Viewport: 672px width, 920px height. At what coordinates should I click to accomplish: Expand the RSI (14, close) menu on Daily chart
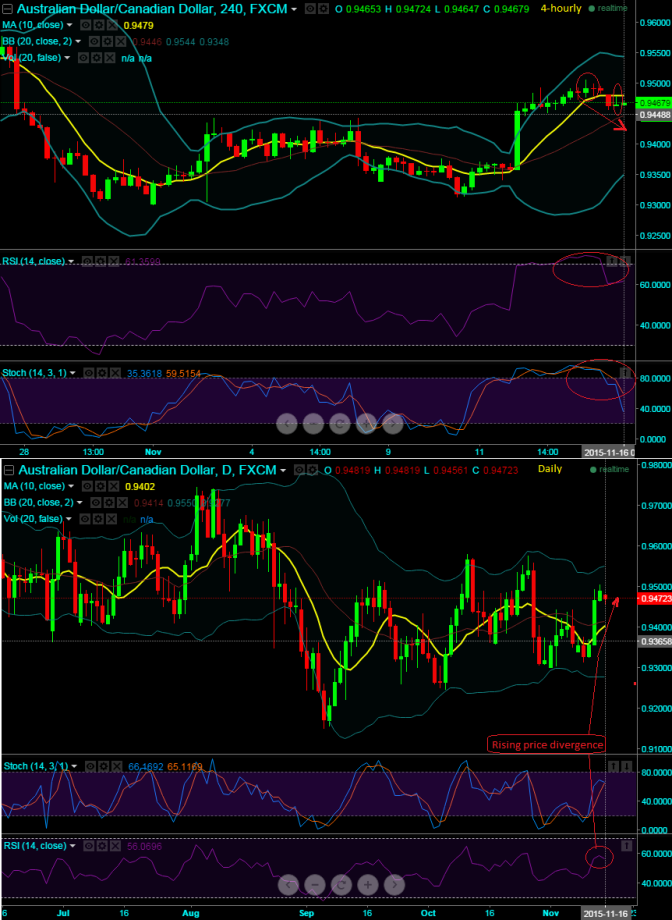coord(73,846)
